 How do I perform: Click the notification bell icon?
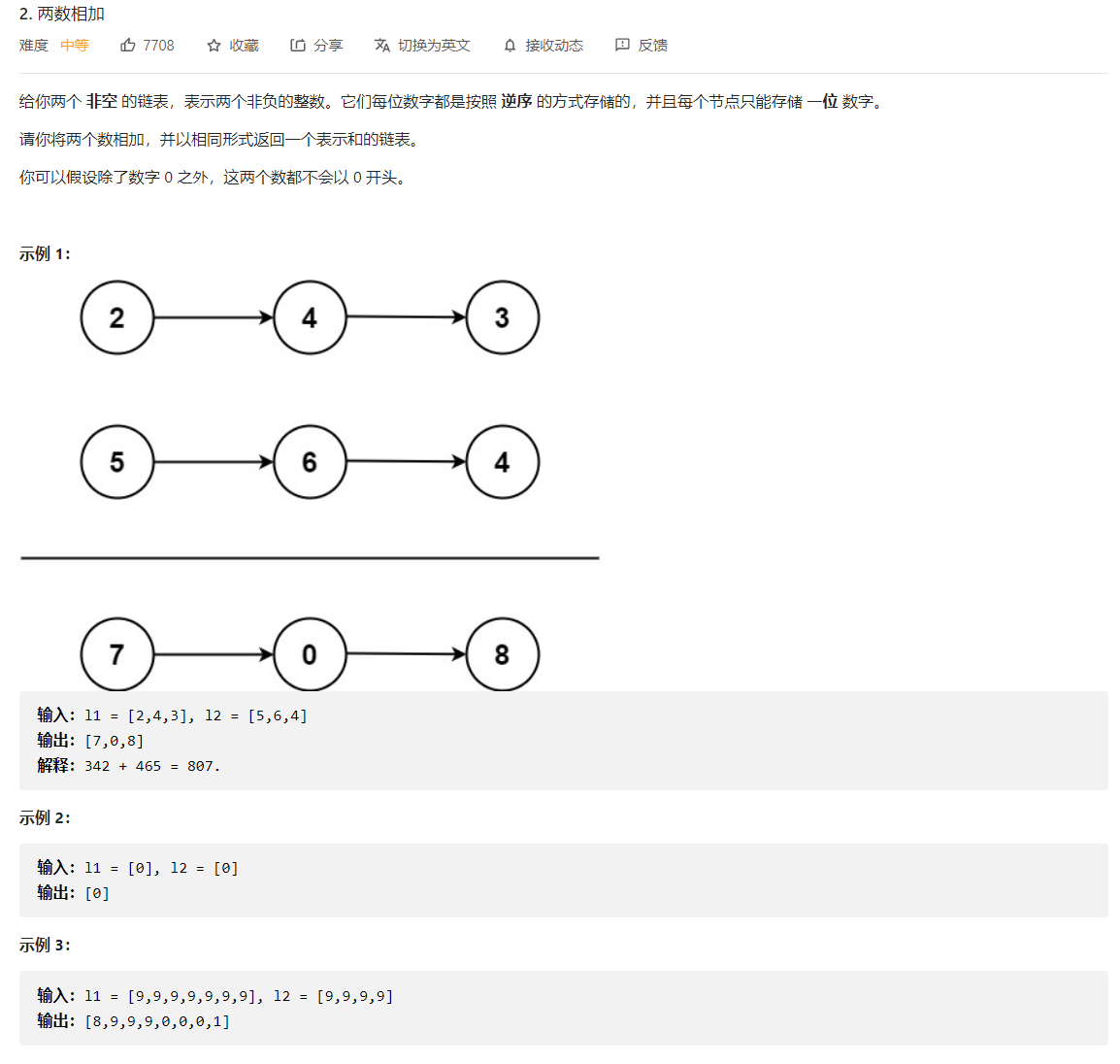(x=511, y=46)
